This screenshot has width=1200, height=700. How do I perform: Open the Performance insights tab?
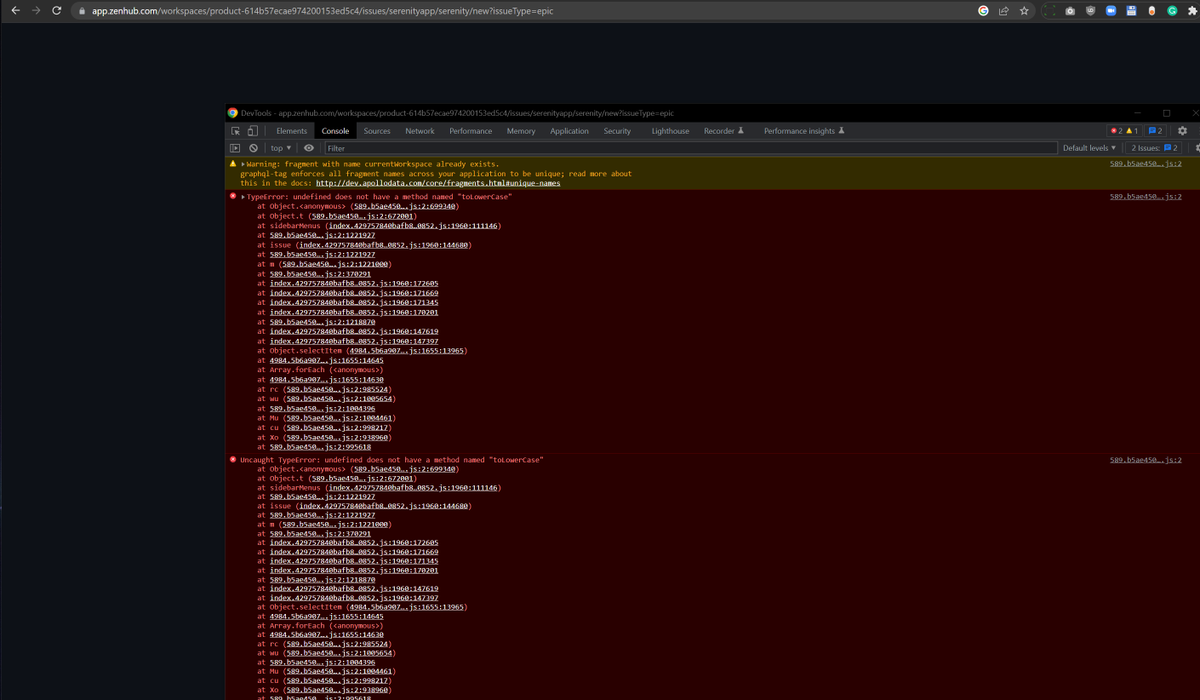(804, 131)
